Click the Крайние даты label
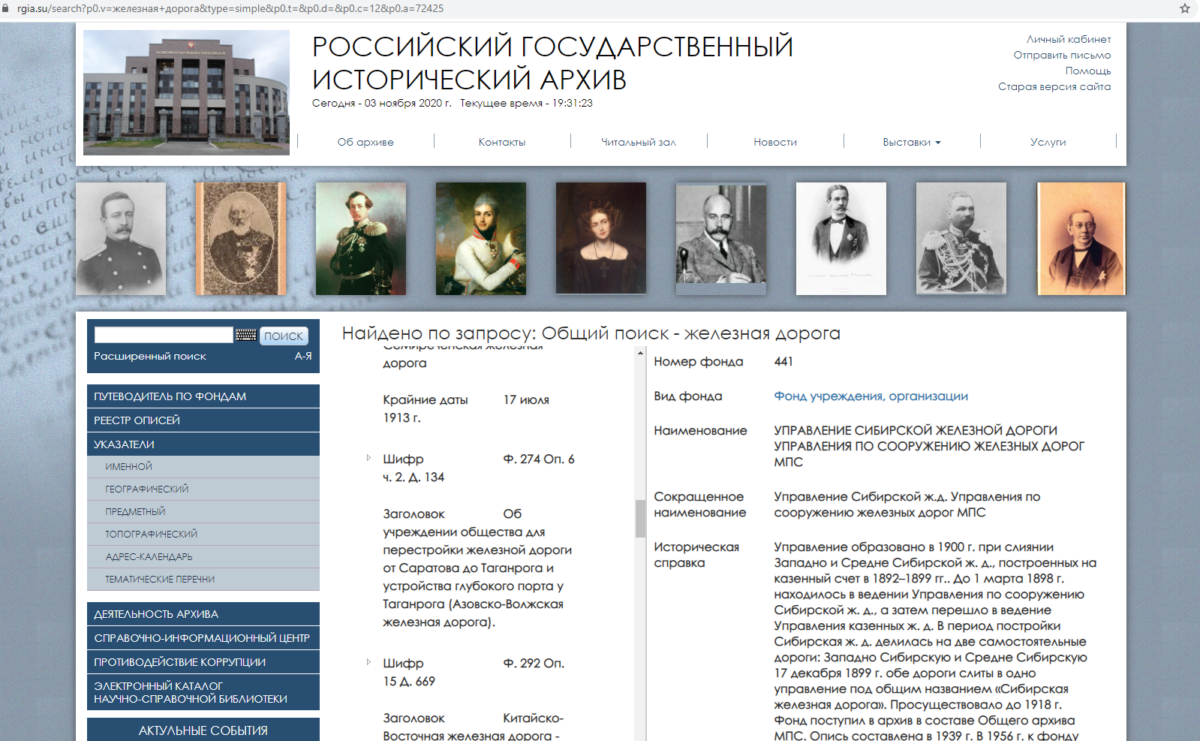 coord(425,400)
